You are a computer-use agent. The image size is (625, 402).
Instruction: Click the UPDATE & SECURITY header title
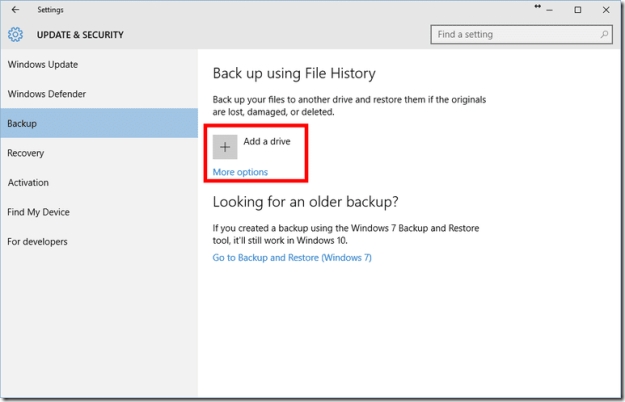[80, 35]
